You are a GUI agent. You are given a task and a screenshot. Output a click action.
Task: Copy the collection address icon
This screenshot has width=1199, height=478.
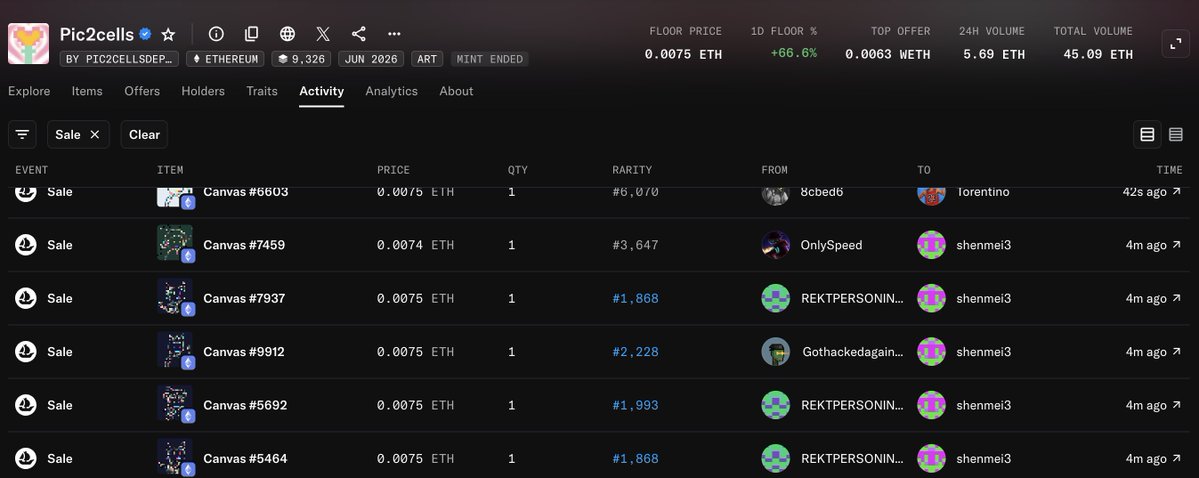click(x=252, y=34)
